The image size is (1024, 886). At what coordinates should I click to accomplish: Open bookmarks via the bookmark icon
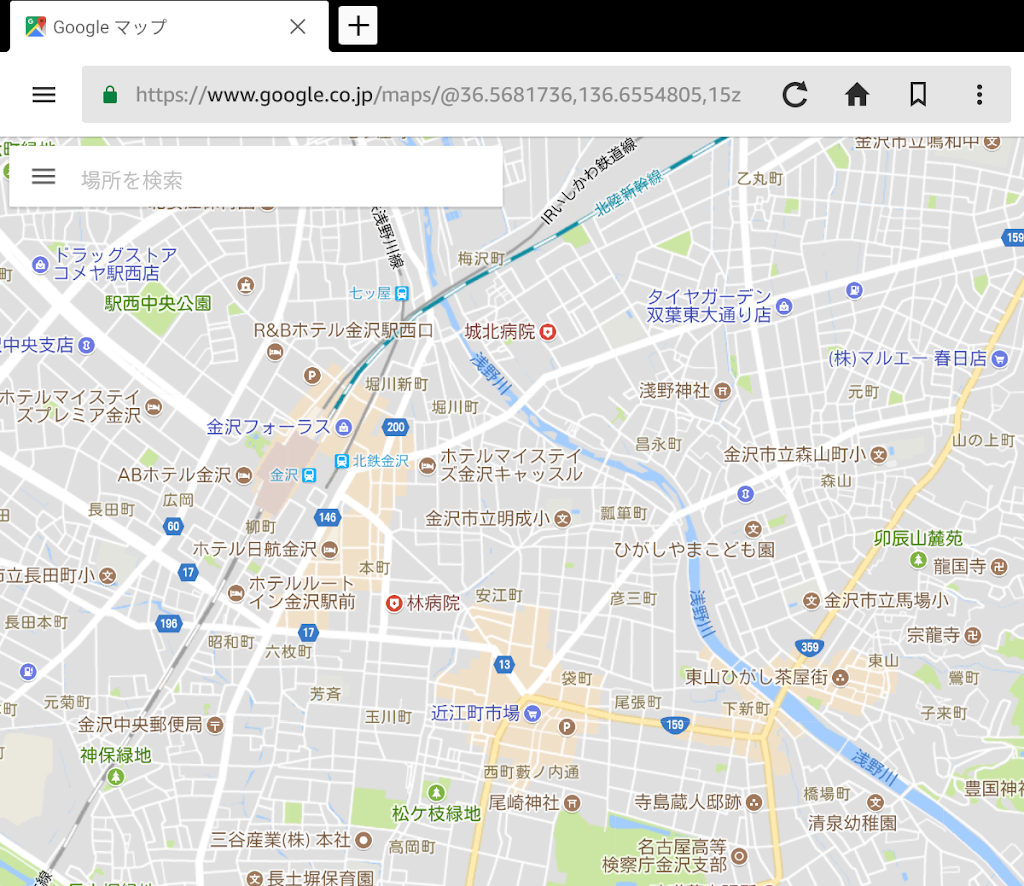pos(917,94)
